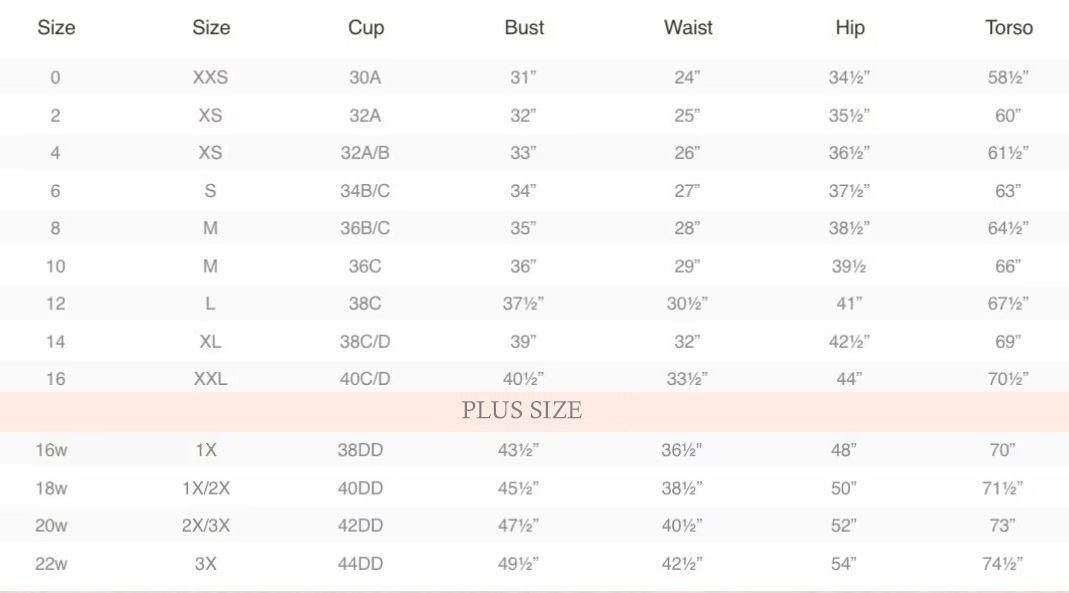1069x593 pixels.
Task: Select the Torso column header
Action: [x=1008, y=28]
